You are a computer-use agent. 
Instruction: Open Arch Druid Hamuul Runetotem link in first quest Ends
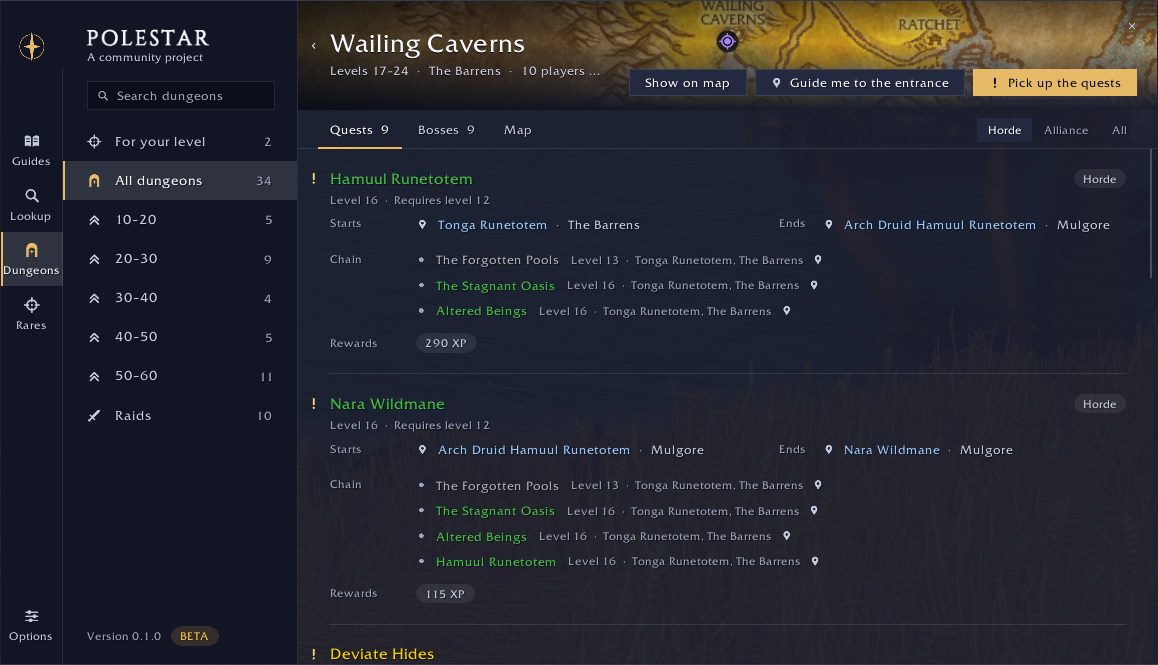pos(939,225)
